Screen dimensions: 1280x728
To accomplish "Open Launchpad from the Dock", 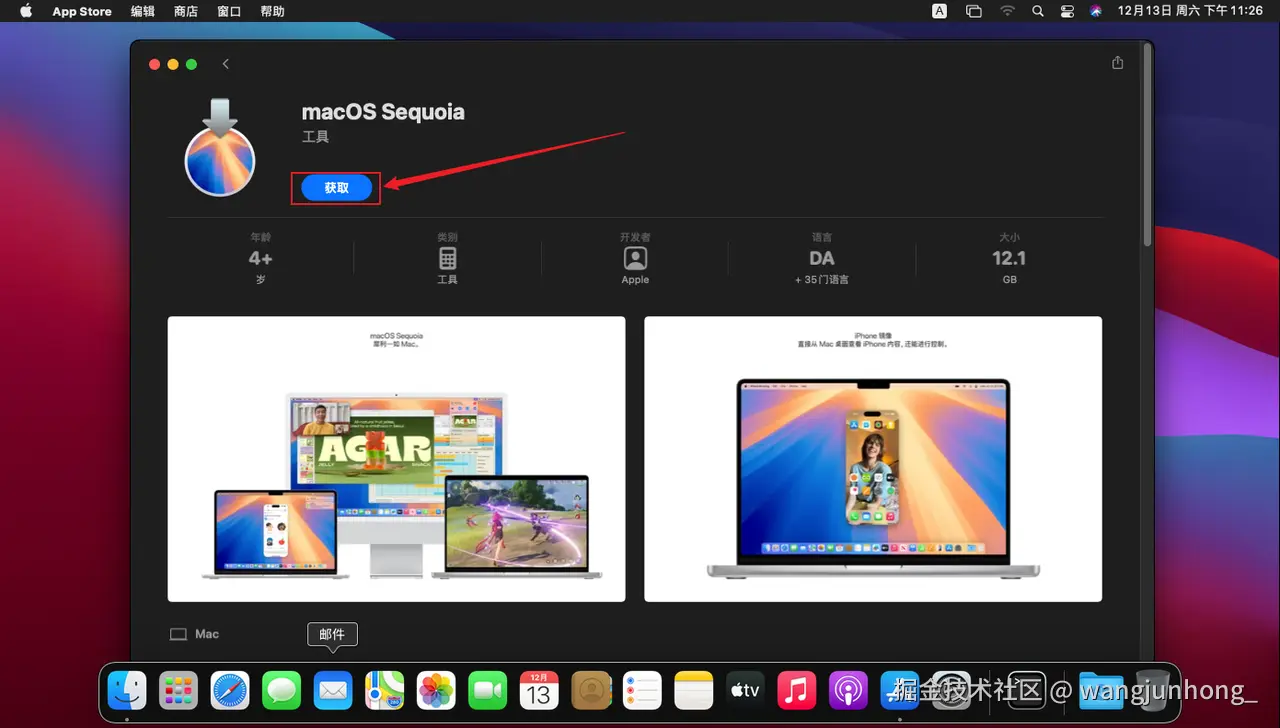I will pos(179,690).
